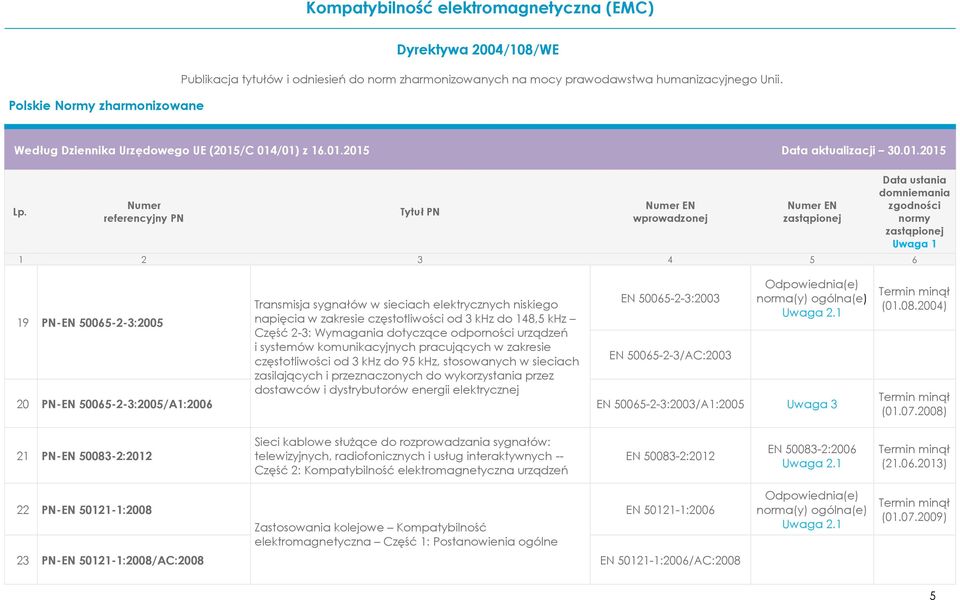Open Uwaga 2.1 under EN 50083-2:2006
960x600 pixels.
[811, 463]
